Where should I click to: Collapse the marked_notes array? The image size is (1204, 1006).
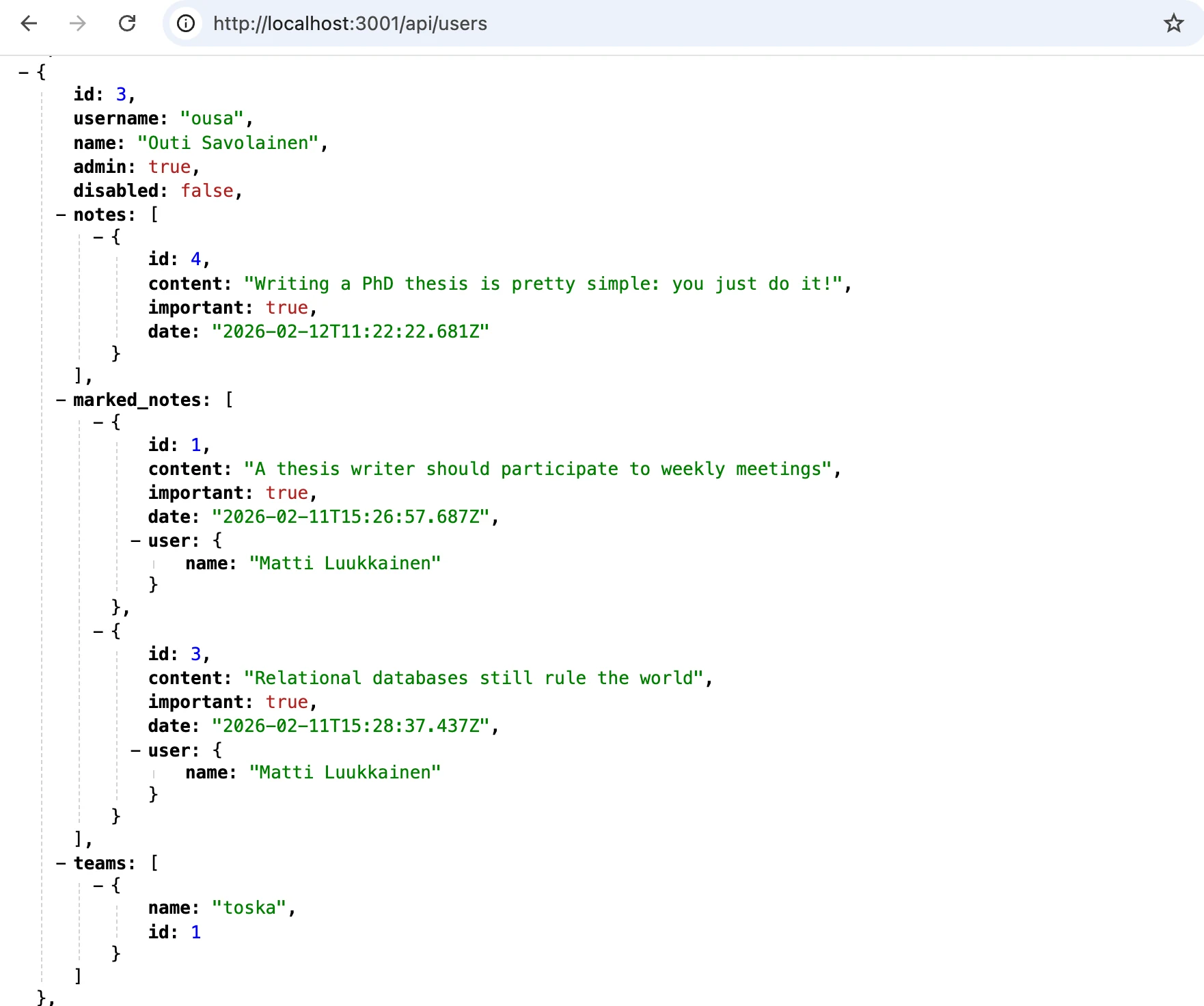(x=61, y=400)
